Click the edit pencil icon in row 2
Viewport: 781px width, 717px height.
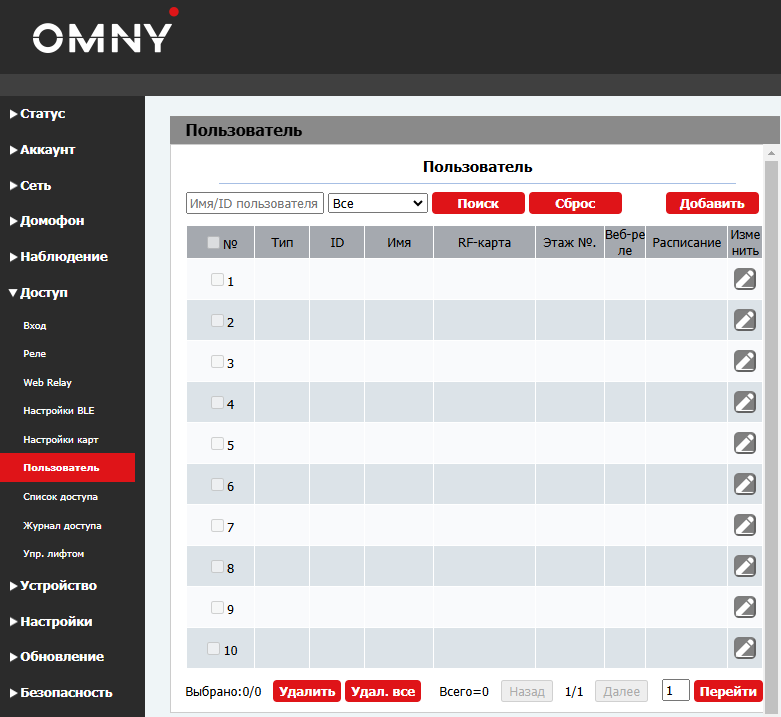[744, 320]
